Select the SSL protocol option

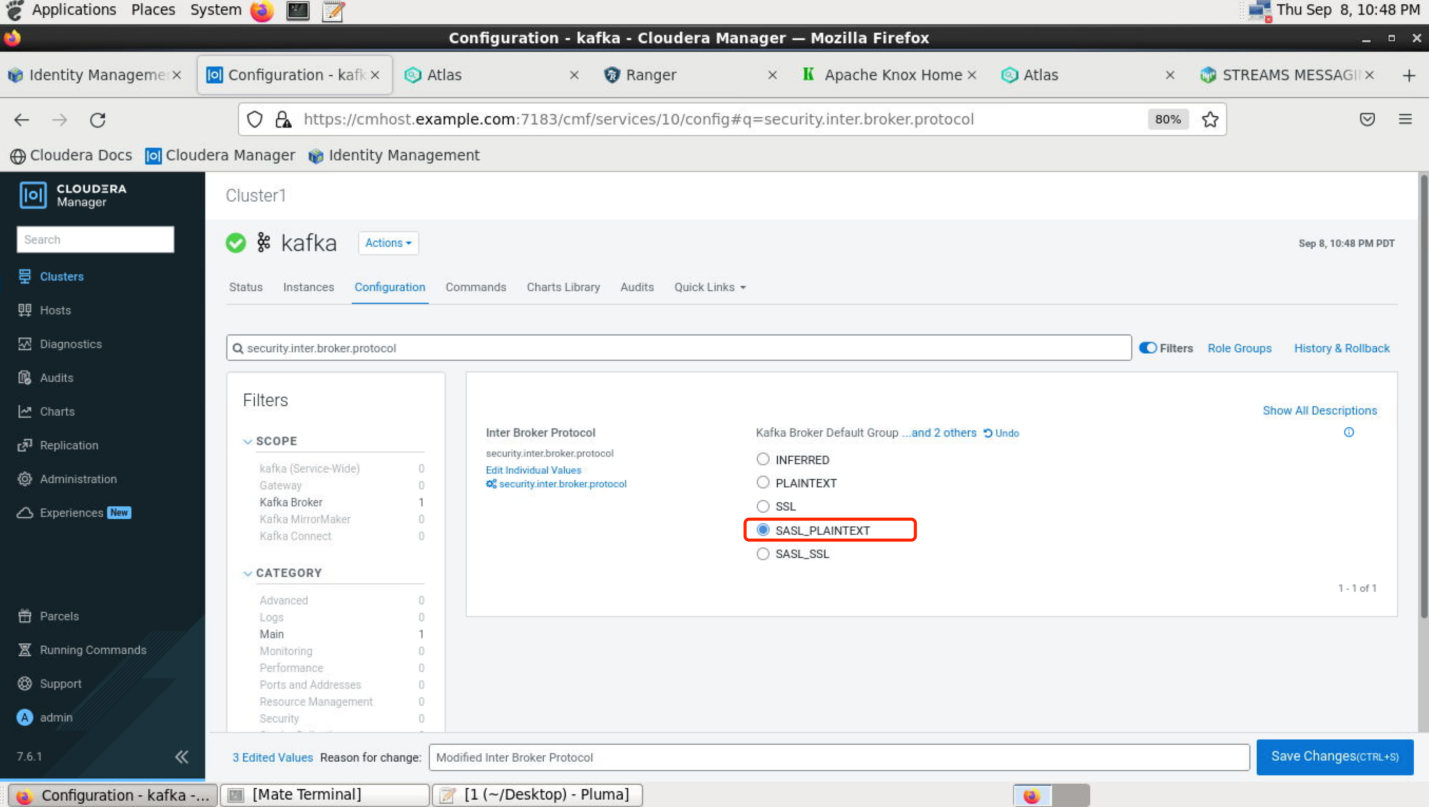coord(763,507)
